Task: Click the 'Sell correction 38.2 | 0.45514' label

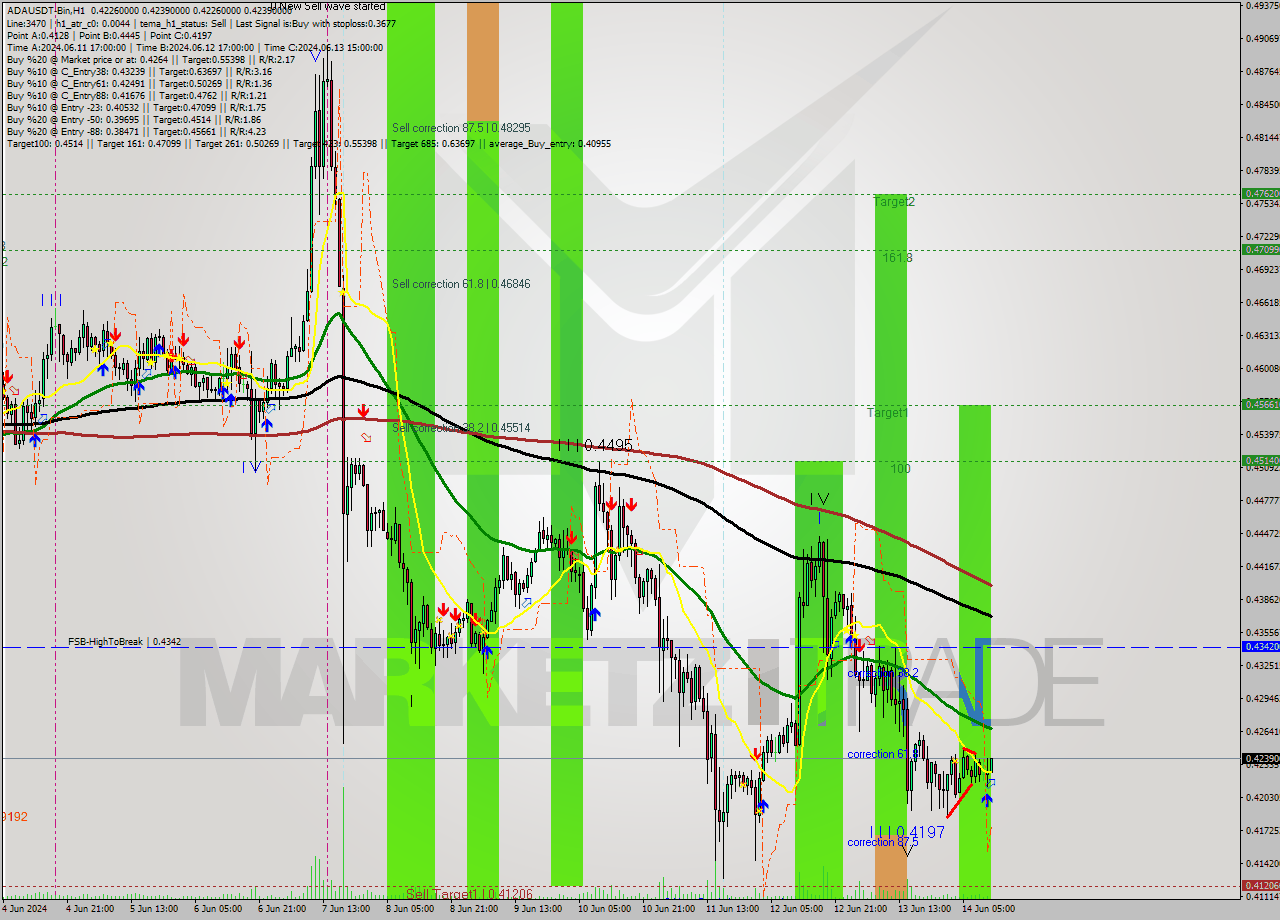Action: [461, 427]
